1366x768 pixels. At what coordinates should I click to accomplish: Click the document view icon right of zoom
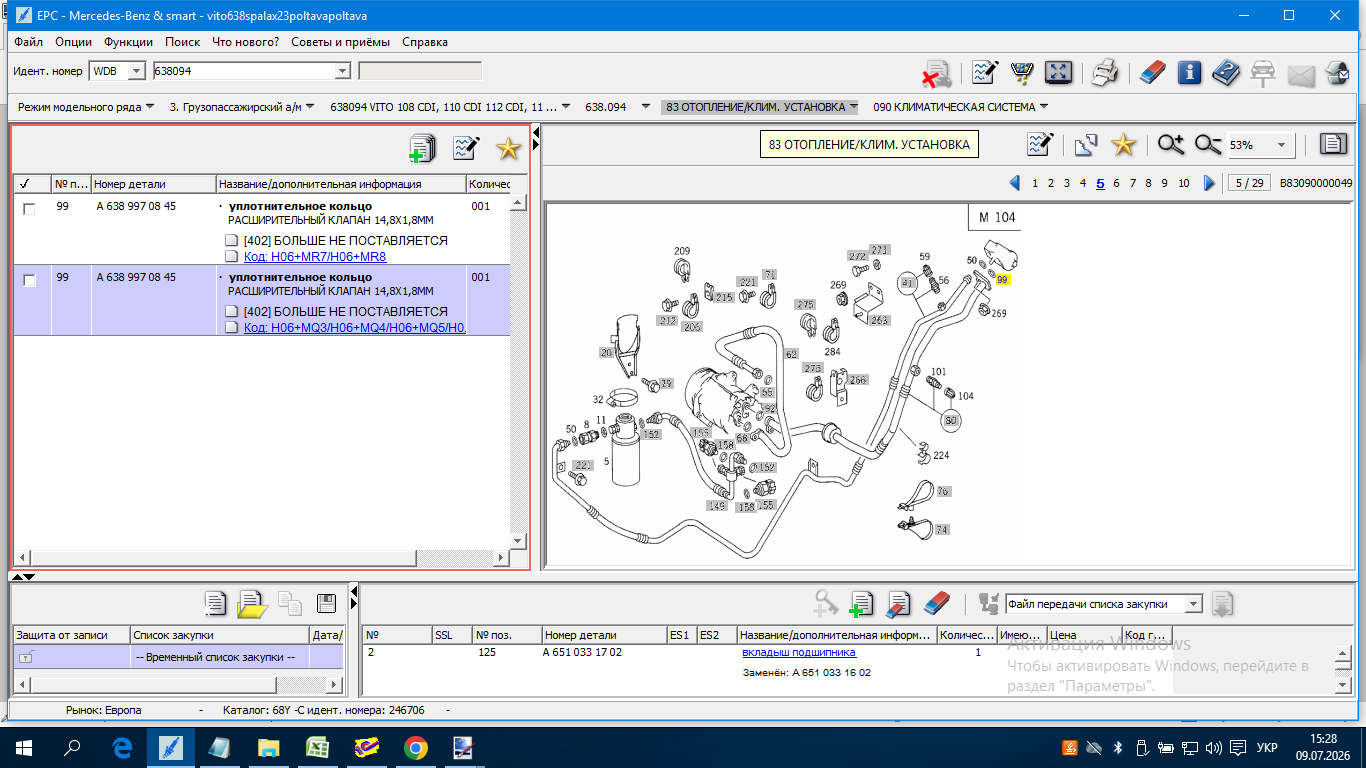1333,144
